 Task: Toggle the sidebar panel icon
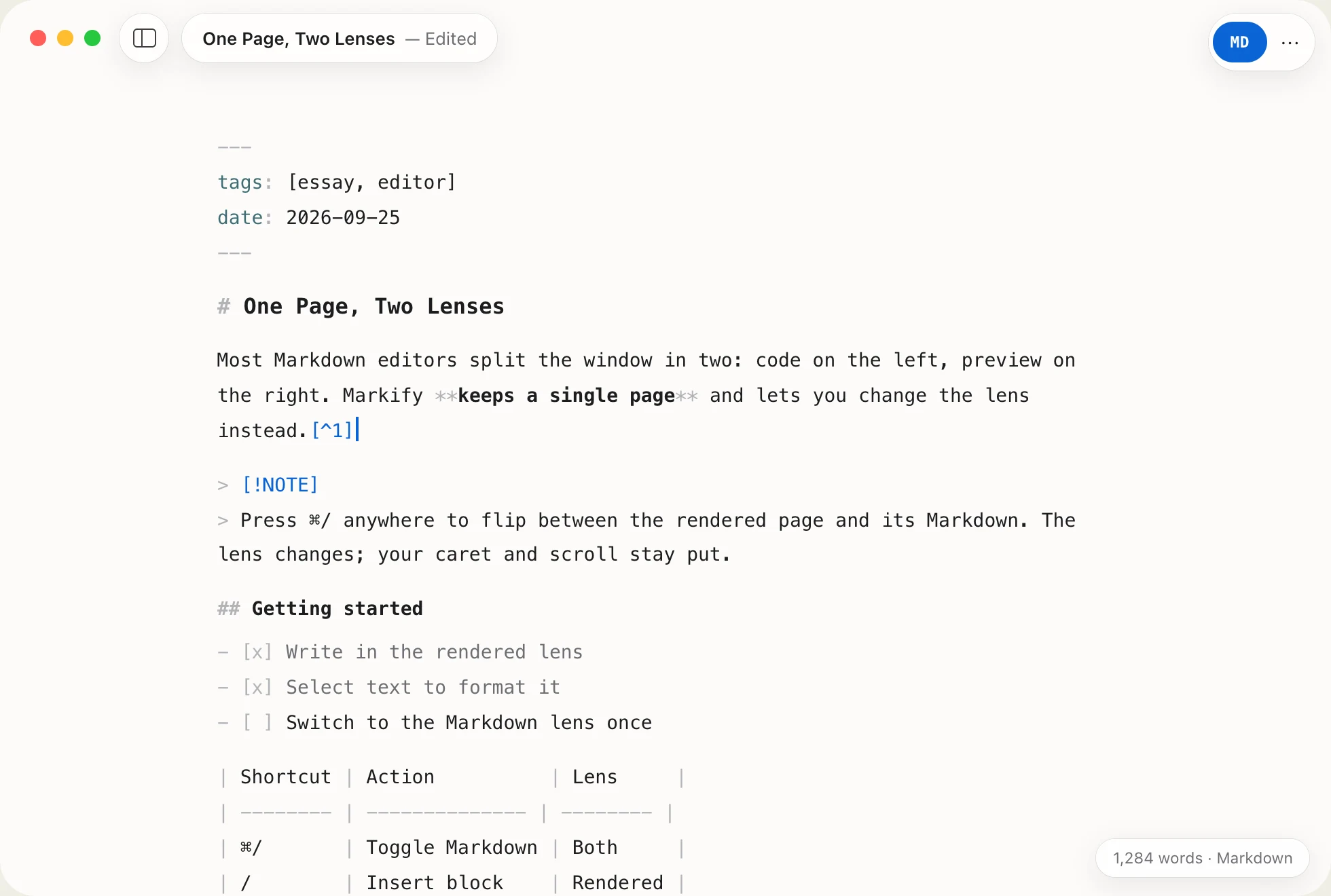point(144,38)
